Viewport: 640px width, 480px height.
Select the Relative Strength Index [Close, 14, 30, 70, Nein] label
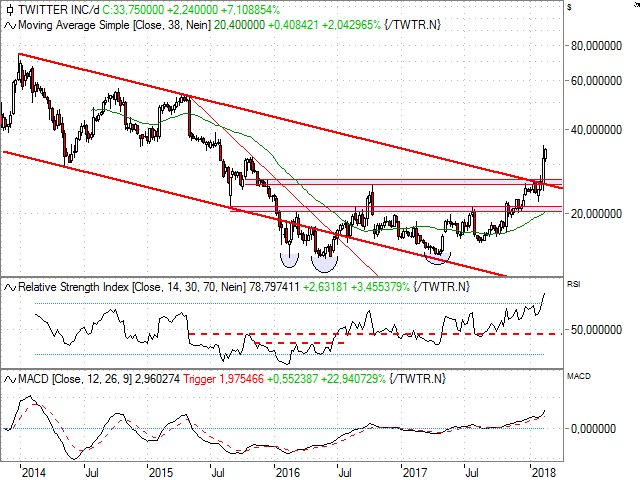132,287
